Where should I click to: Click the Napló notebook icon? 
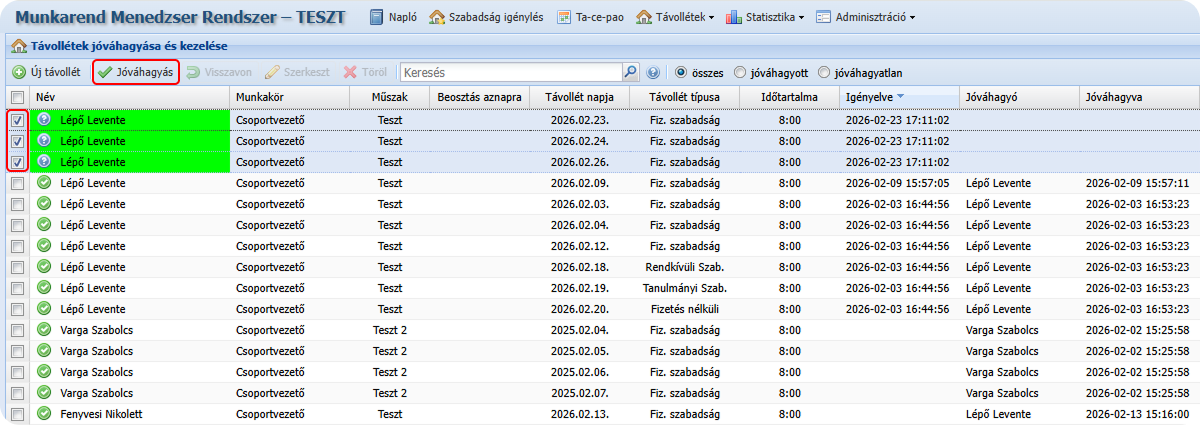377,17
